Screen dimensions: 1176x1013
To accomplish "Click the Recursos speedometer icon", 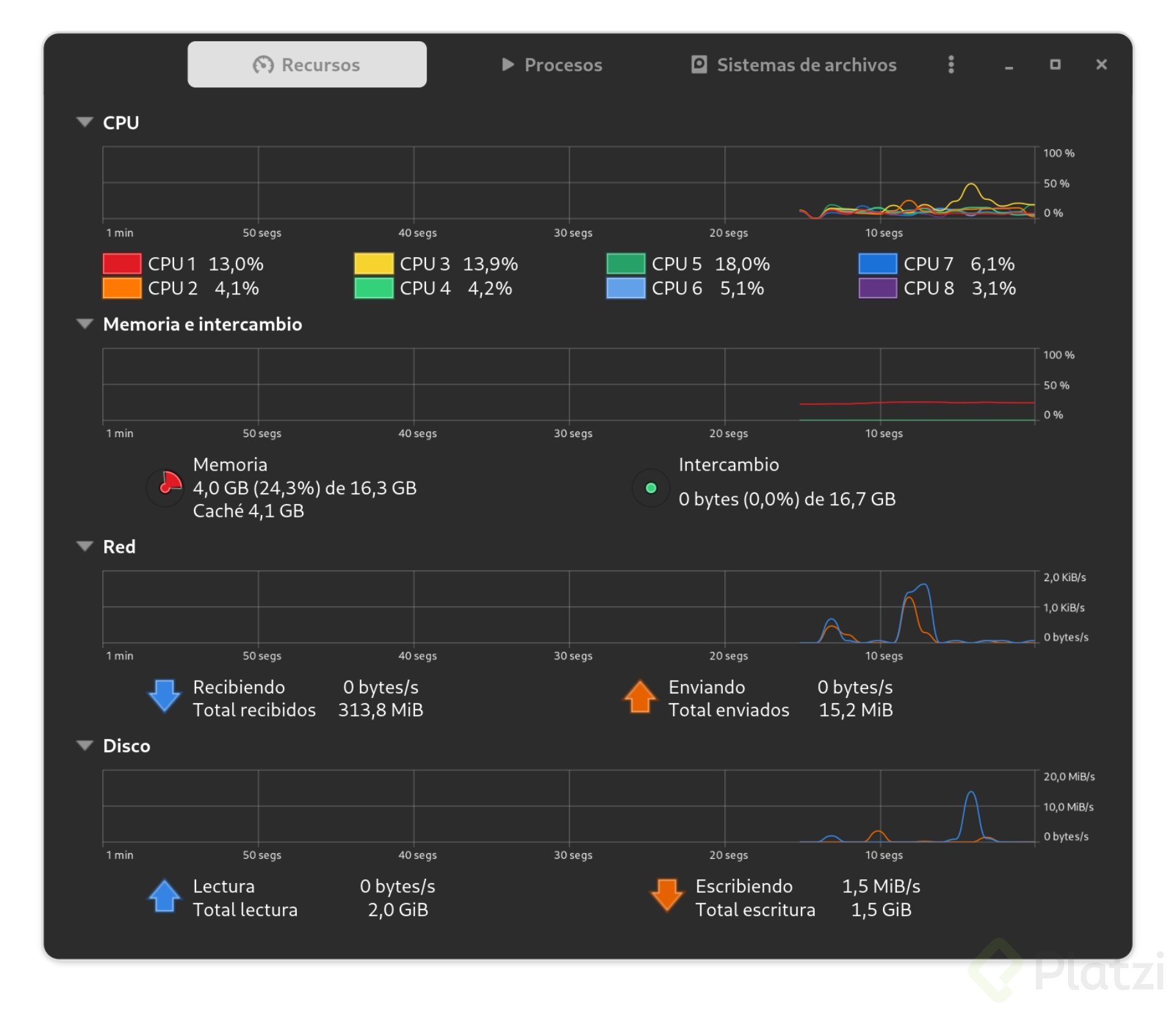I will pos(263,64).
